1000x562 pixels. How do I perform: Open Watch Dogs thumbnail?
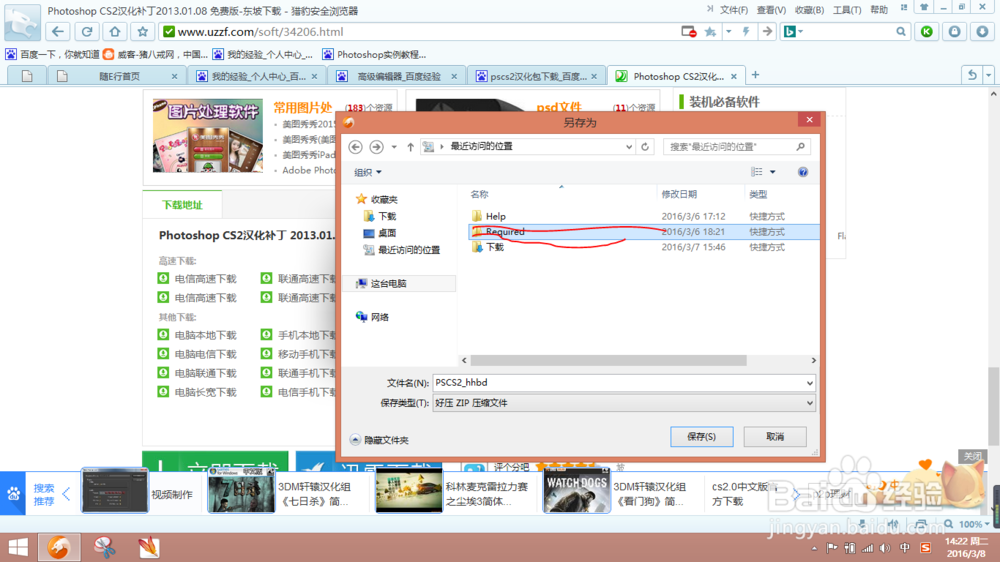tap(577, 491)
